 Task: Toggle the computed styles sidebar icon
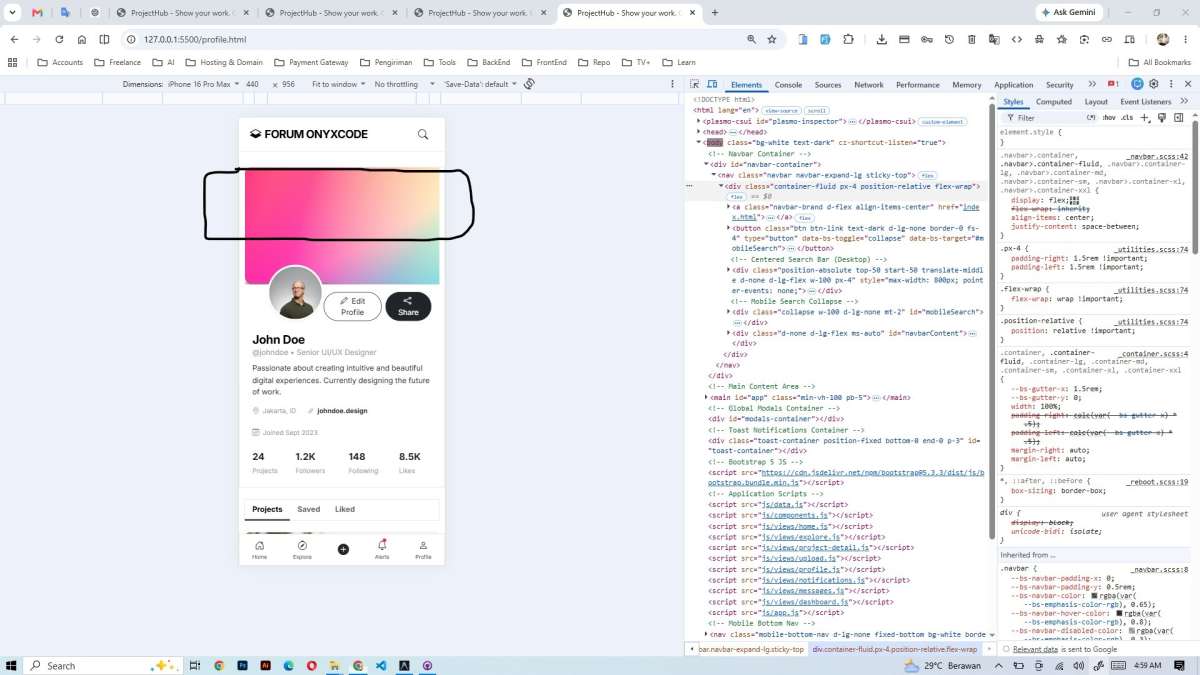1179,117
